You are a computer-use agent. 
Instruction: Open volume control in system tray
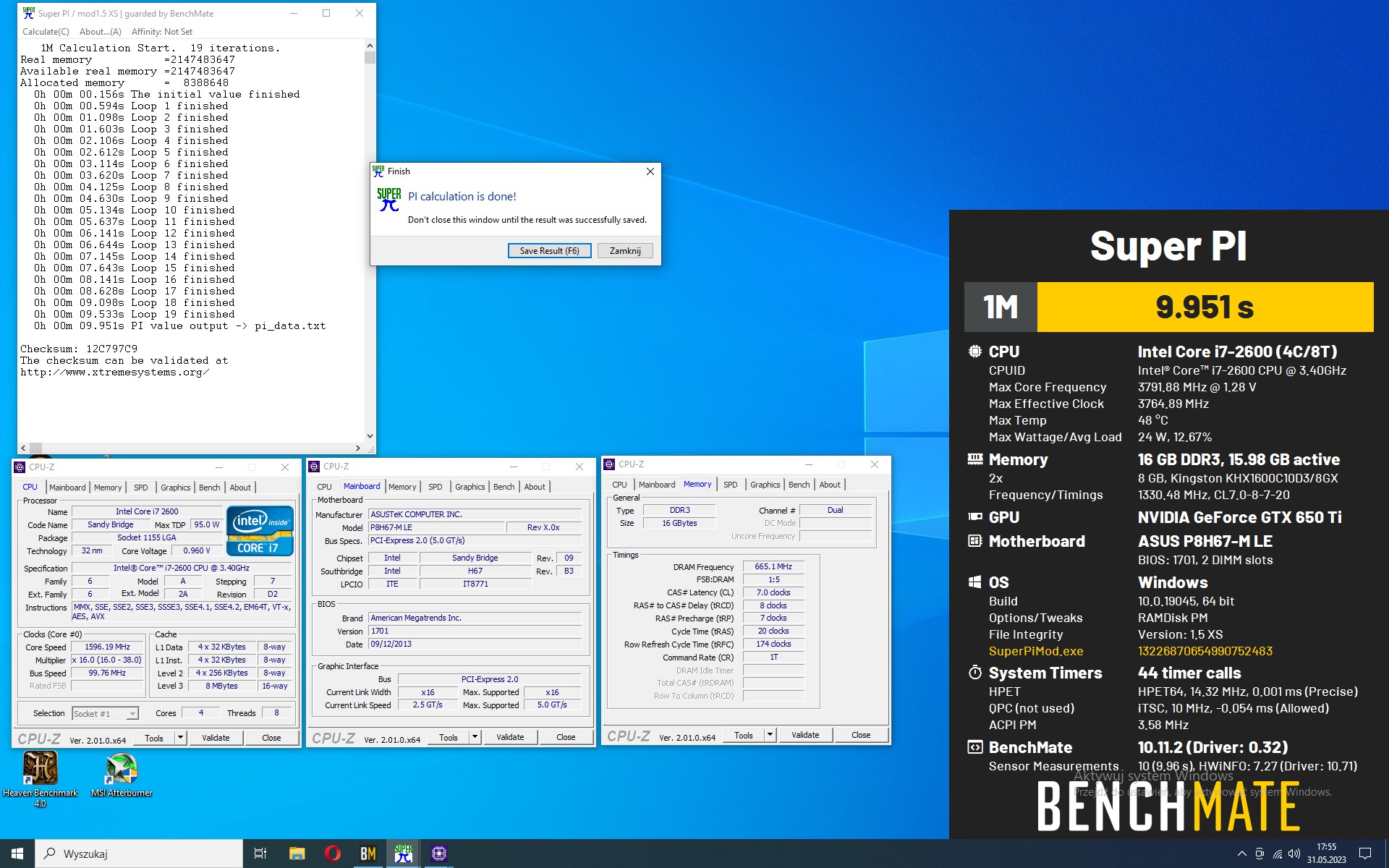[1294, 854]
